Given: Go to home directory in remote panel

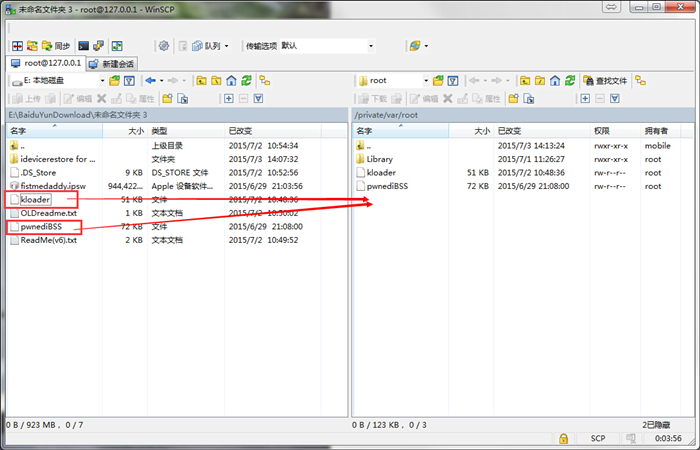Looking at the screenshot, I should point(555,81).
